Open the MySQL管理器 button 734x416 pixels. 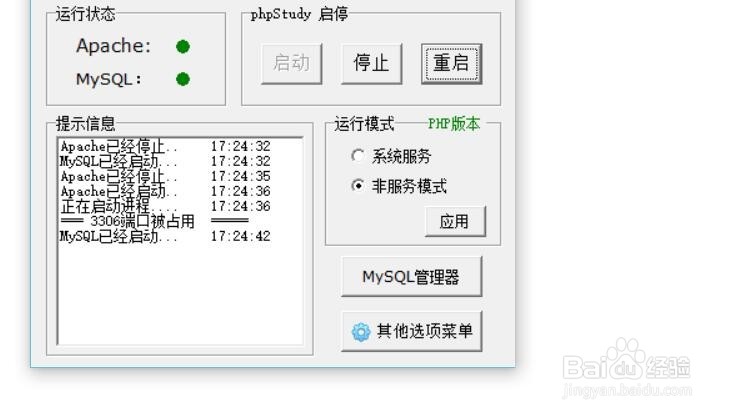click(x=411, y=277)
